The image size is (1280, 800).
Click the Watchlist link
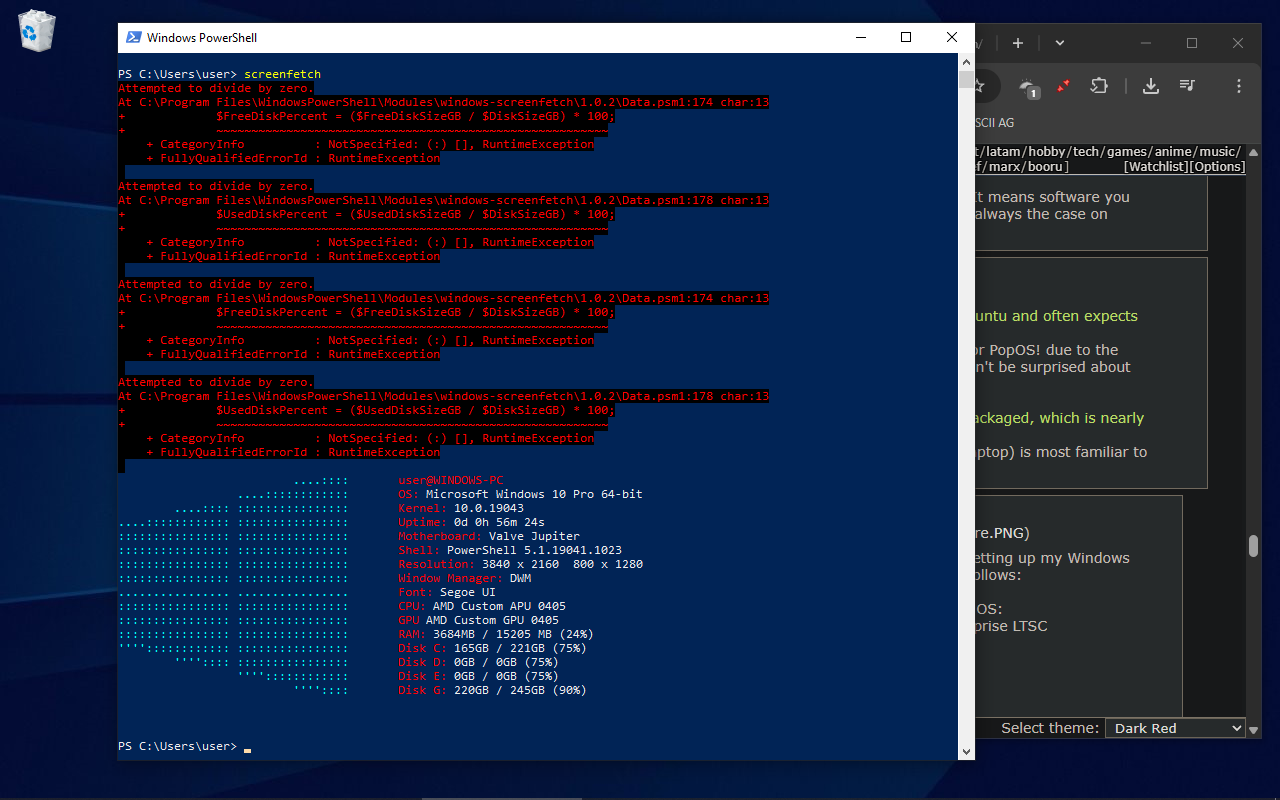pyautogui.click(x=1156, y=167)
